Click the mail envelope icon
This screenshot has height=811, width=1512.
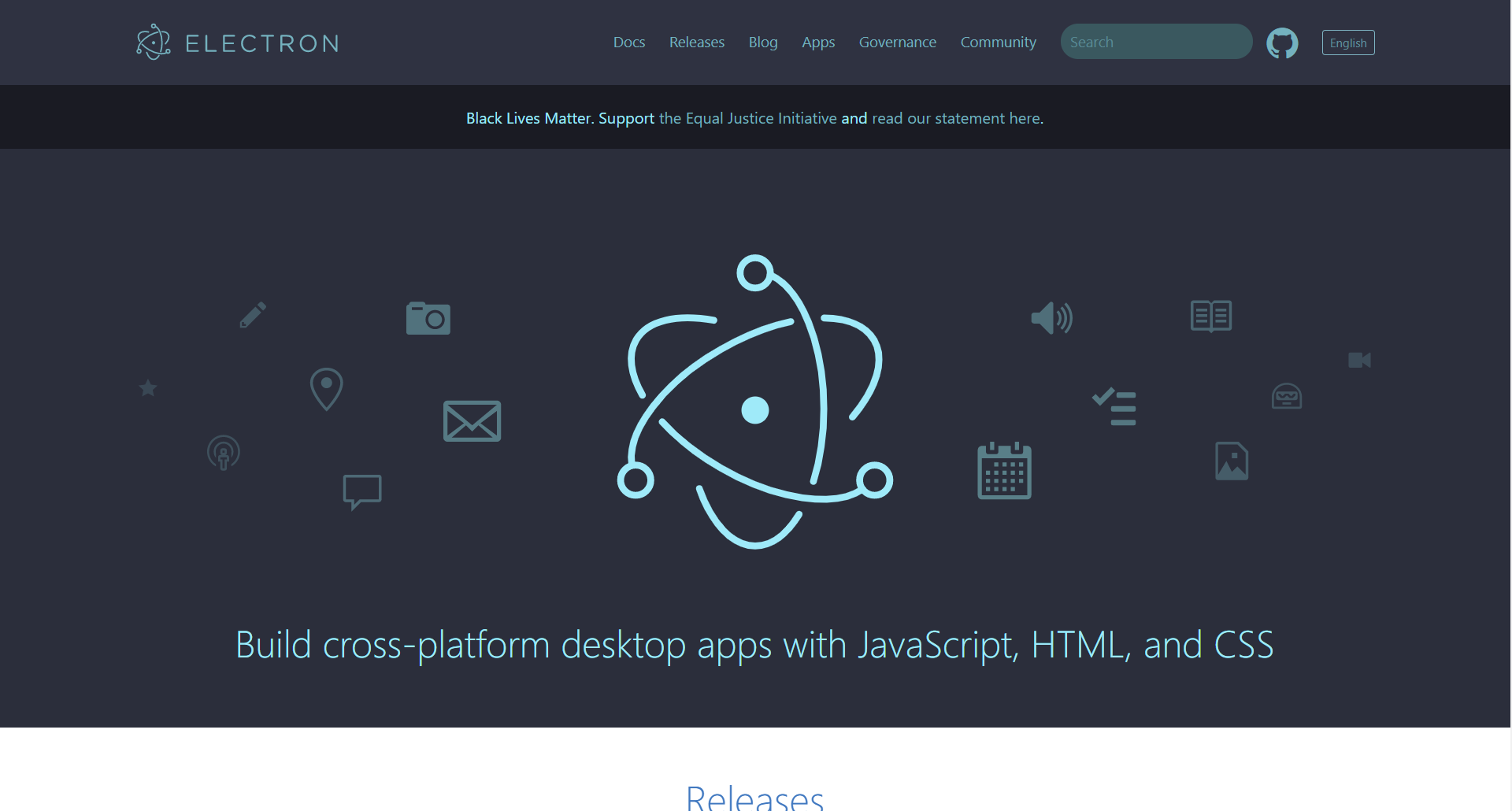coord(472,420)
